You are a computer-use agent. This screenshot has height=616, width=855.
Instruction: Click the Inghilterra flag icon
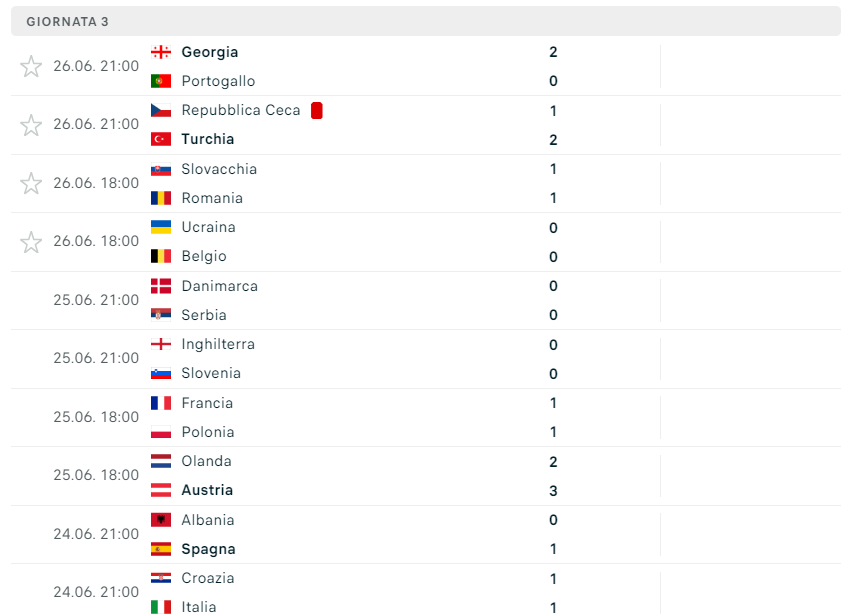161,344
